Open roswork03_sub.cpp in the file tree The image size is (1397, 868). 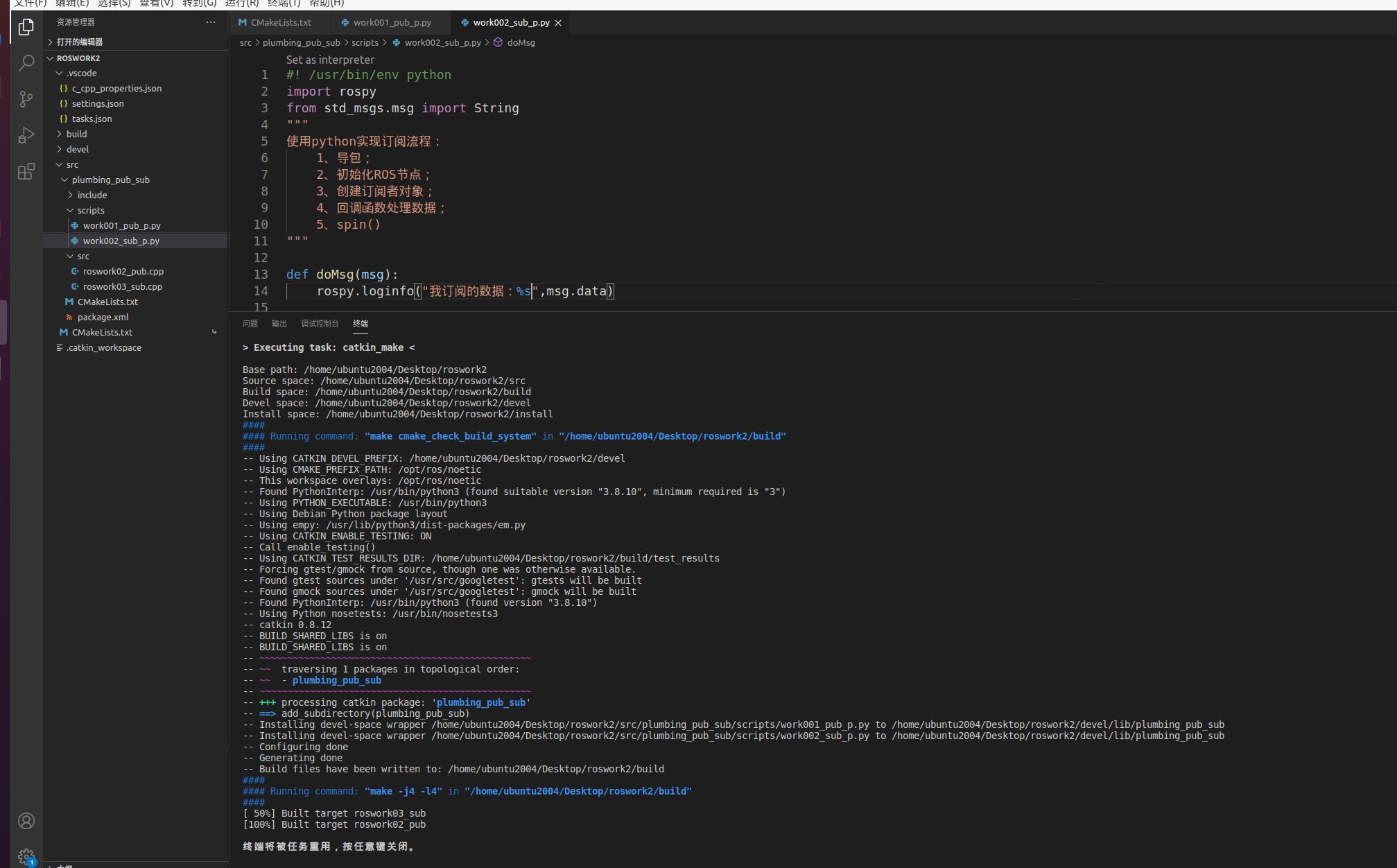click(123, 286)
